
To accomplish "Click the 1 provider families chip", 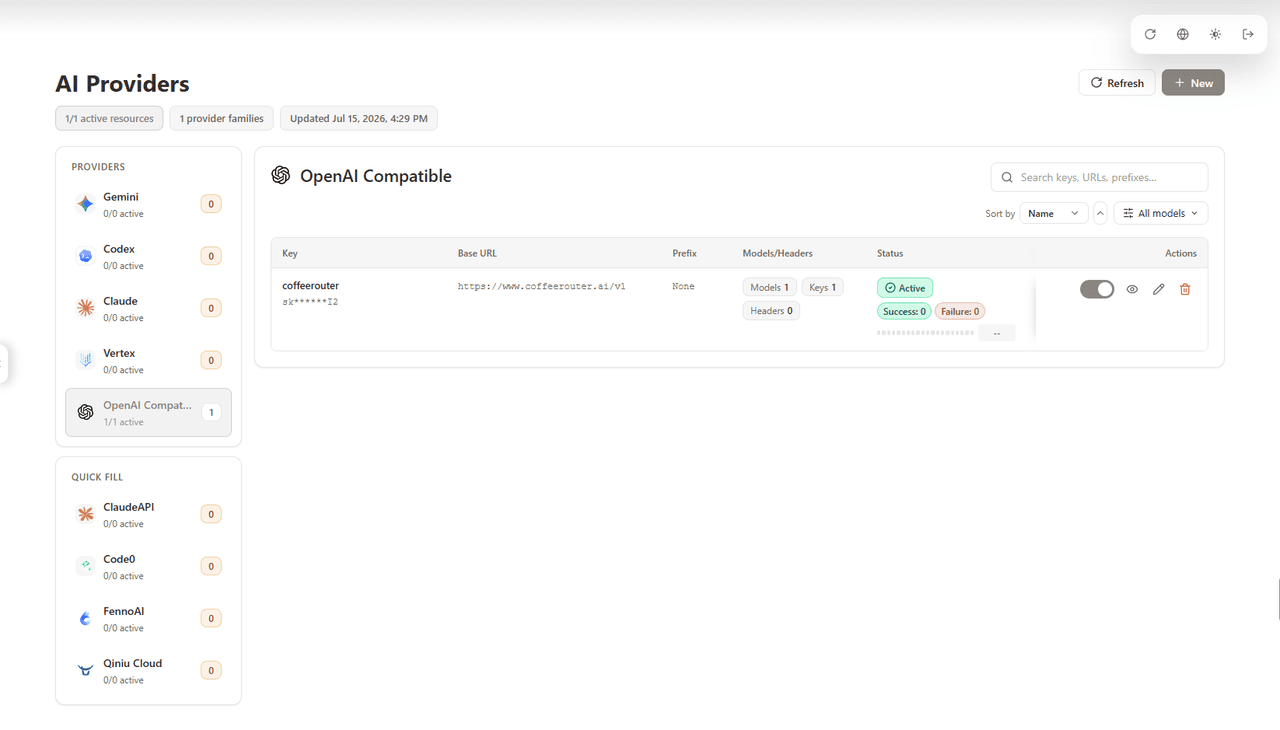I will coord(222,118).
